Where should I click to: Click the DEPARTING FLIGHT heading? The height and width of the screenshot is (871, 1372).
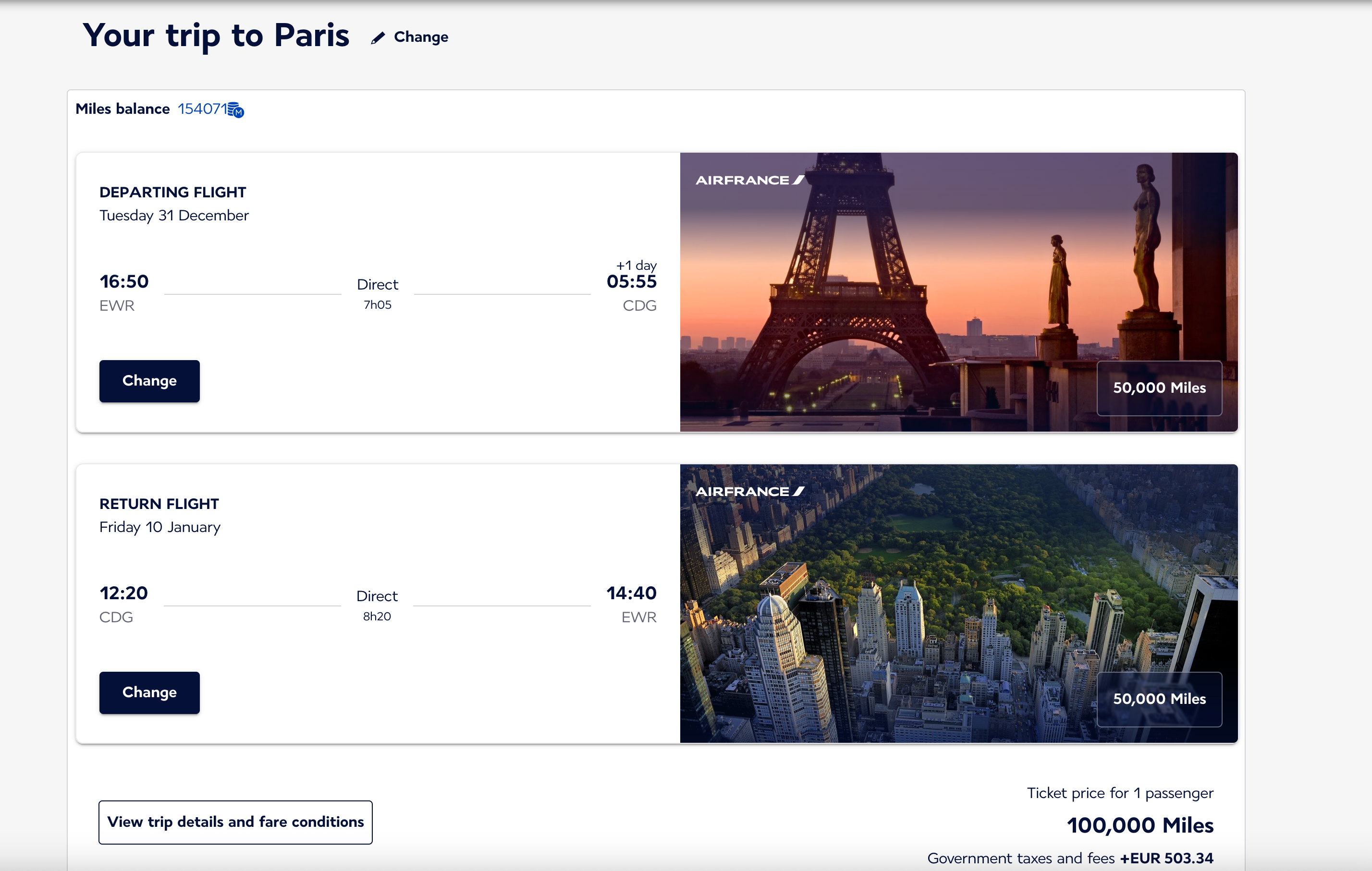pos(172,192)
